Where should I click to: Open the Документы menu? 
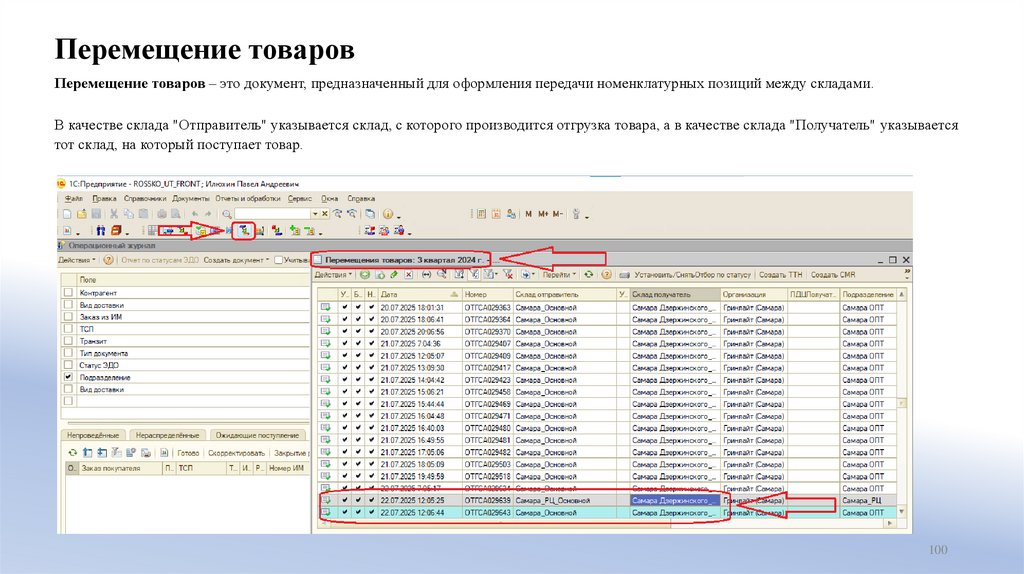coord(191,199)
